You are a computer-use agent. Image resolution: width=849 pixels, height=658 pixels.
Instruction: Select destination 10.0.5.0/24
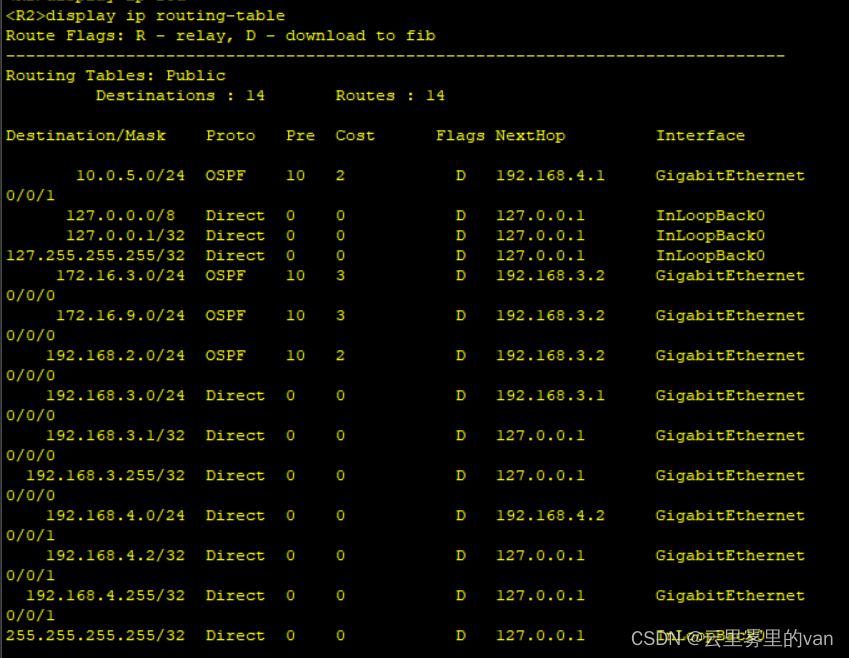[x=130, y=175]
